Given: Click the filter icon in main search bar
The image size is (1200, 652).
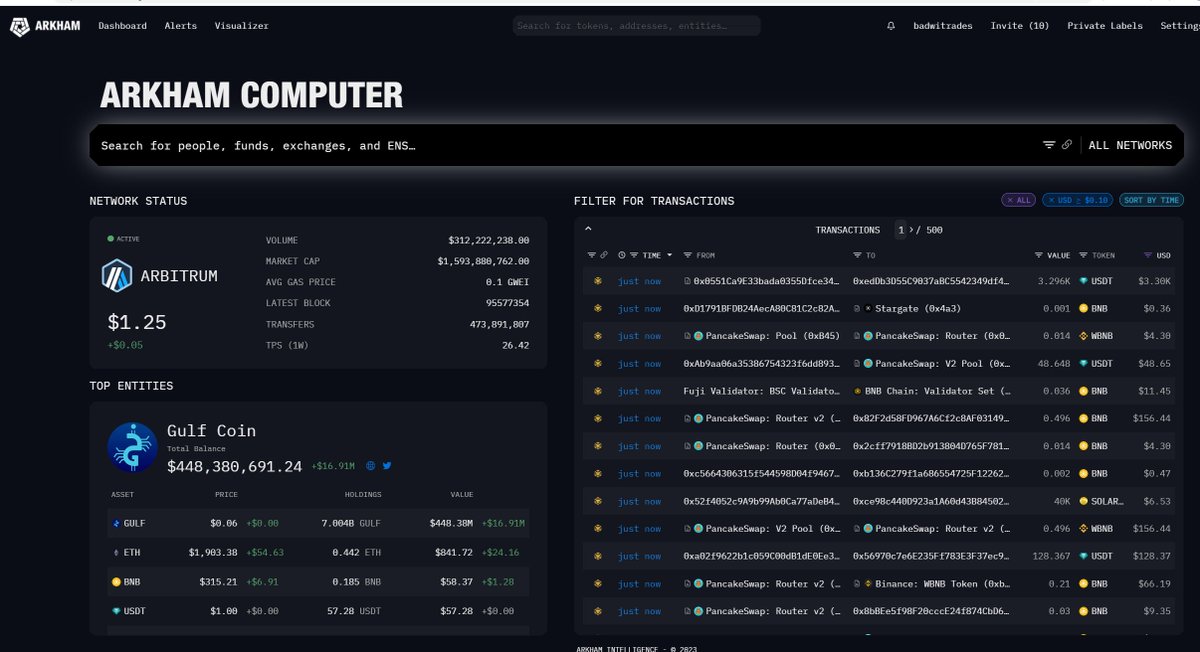Looking at the screenshot, I should (x=1049, y=145).
